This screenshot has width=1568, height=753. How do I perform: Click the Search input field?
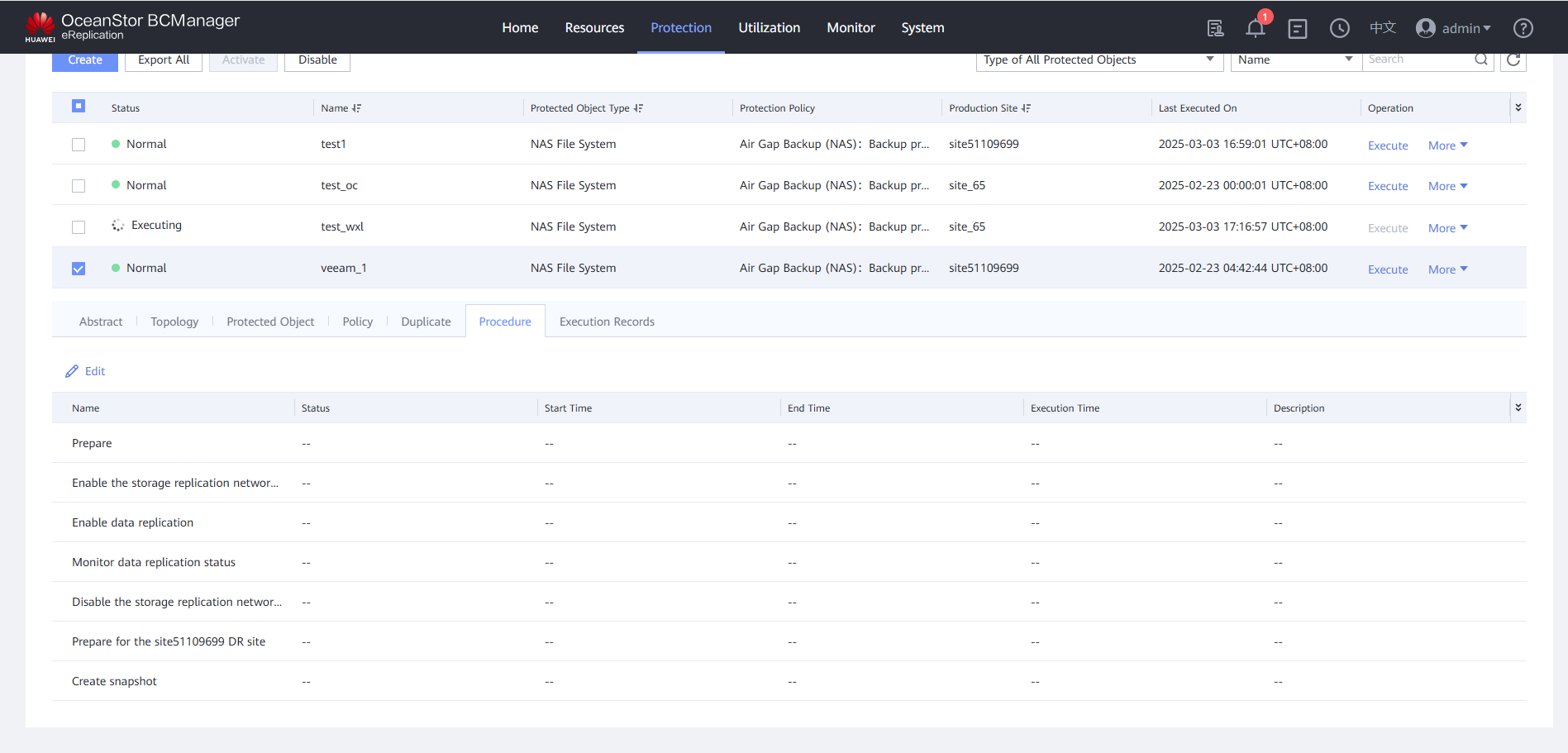click(x=1418, y=60)
